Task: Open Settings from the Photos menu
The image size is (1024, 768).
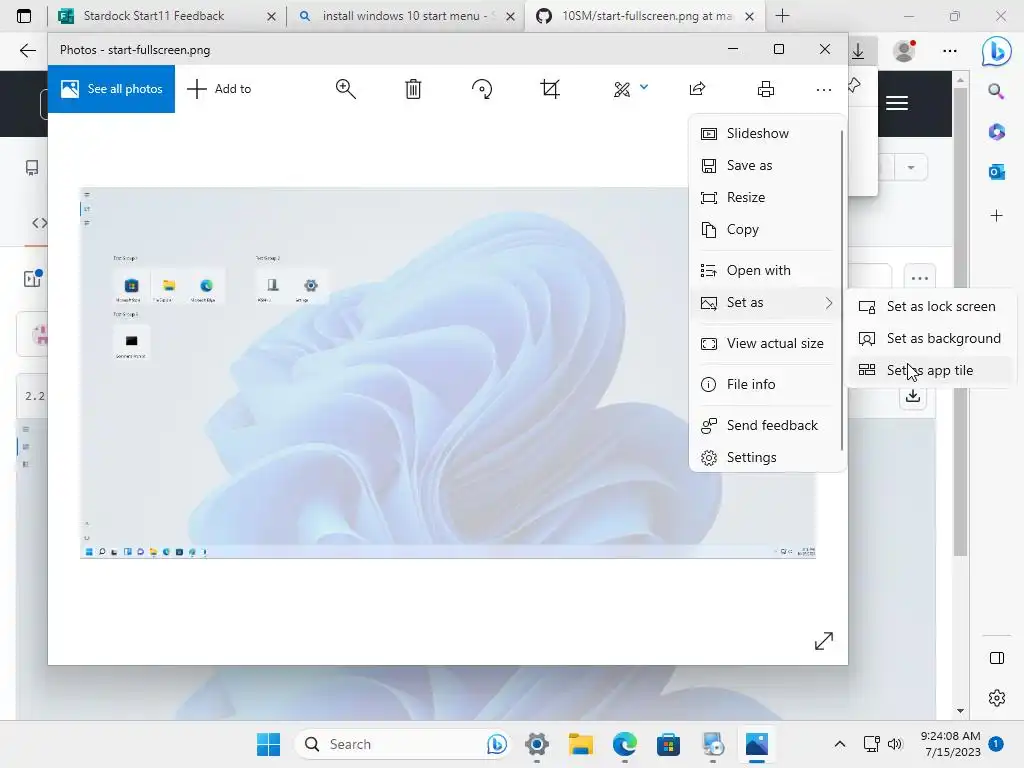Action: pyautogui.click(x=766, y=457)
